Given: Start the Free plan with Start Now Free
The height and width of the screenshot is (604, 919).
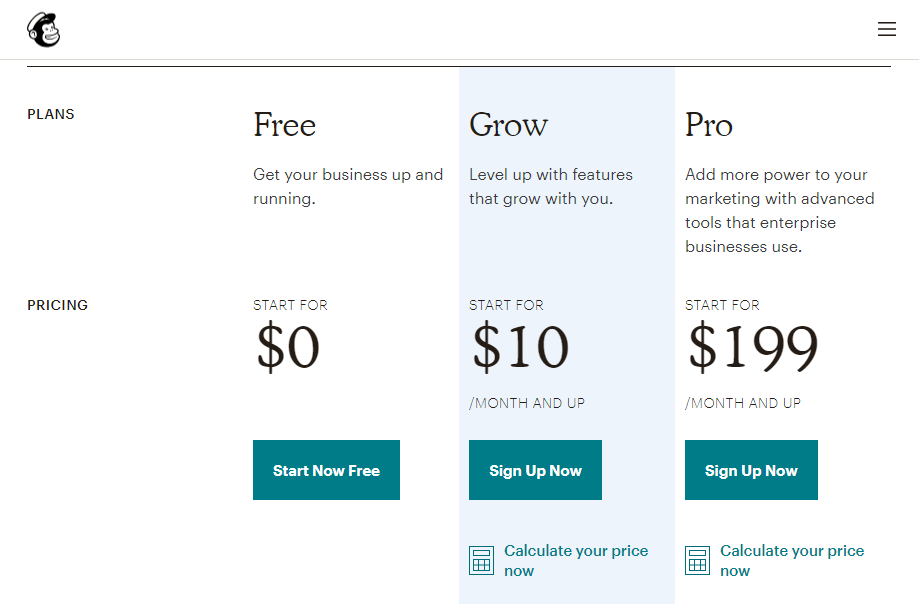Looking at the screenshot, I should point(326,470).
